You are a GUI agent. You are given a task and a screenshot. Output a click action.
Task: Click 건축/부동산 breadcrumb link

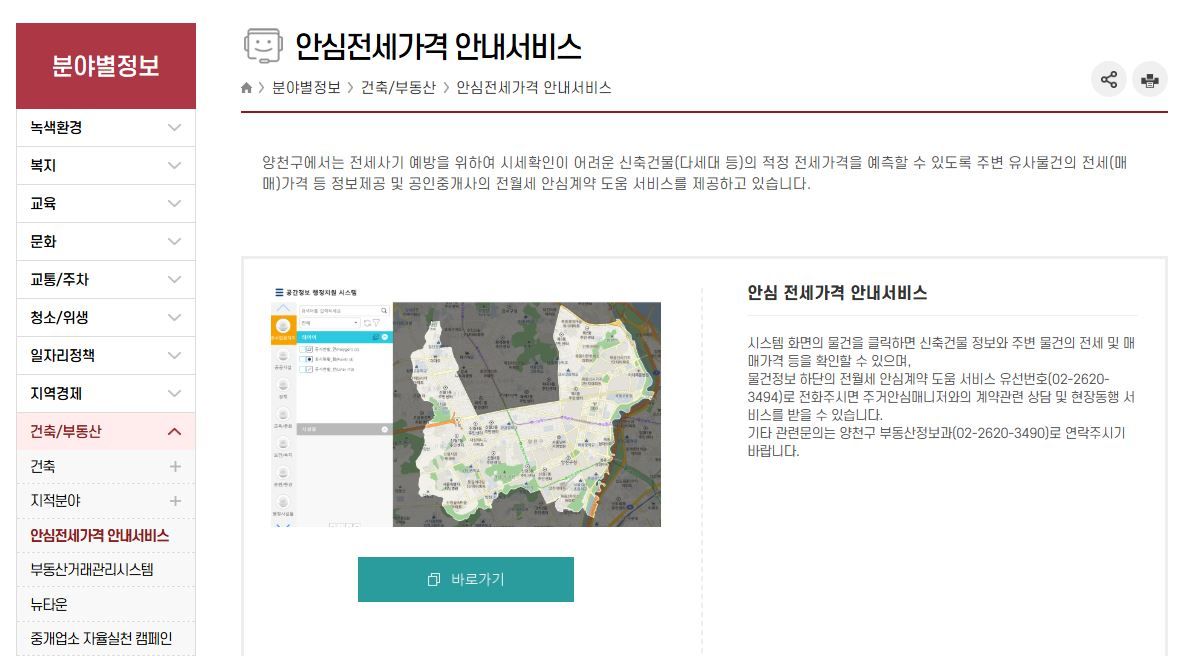point(398,88)
